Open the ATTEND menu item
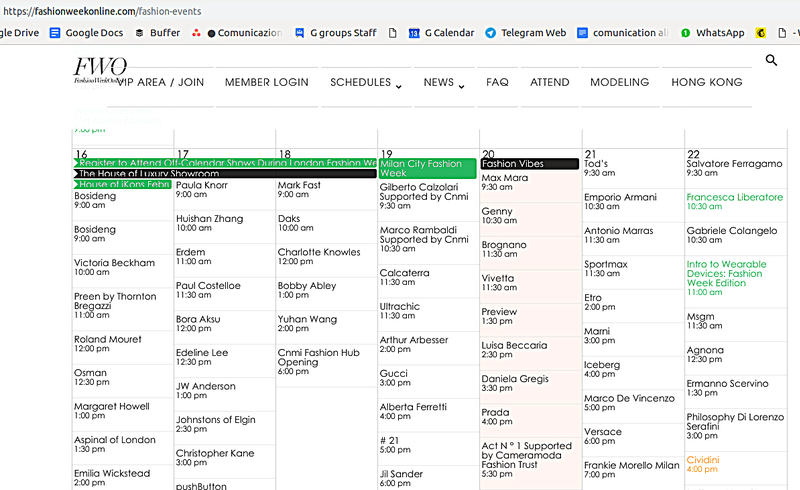 coord(549,82)
